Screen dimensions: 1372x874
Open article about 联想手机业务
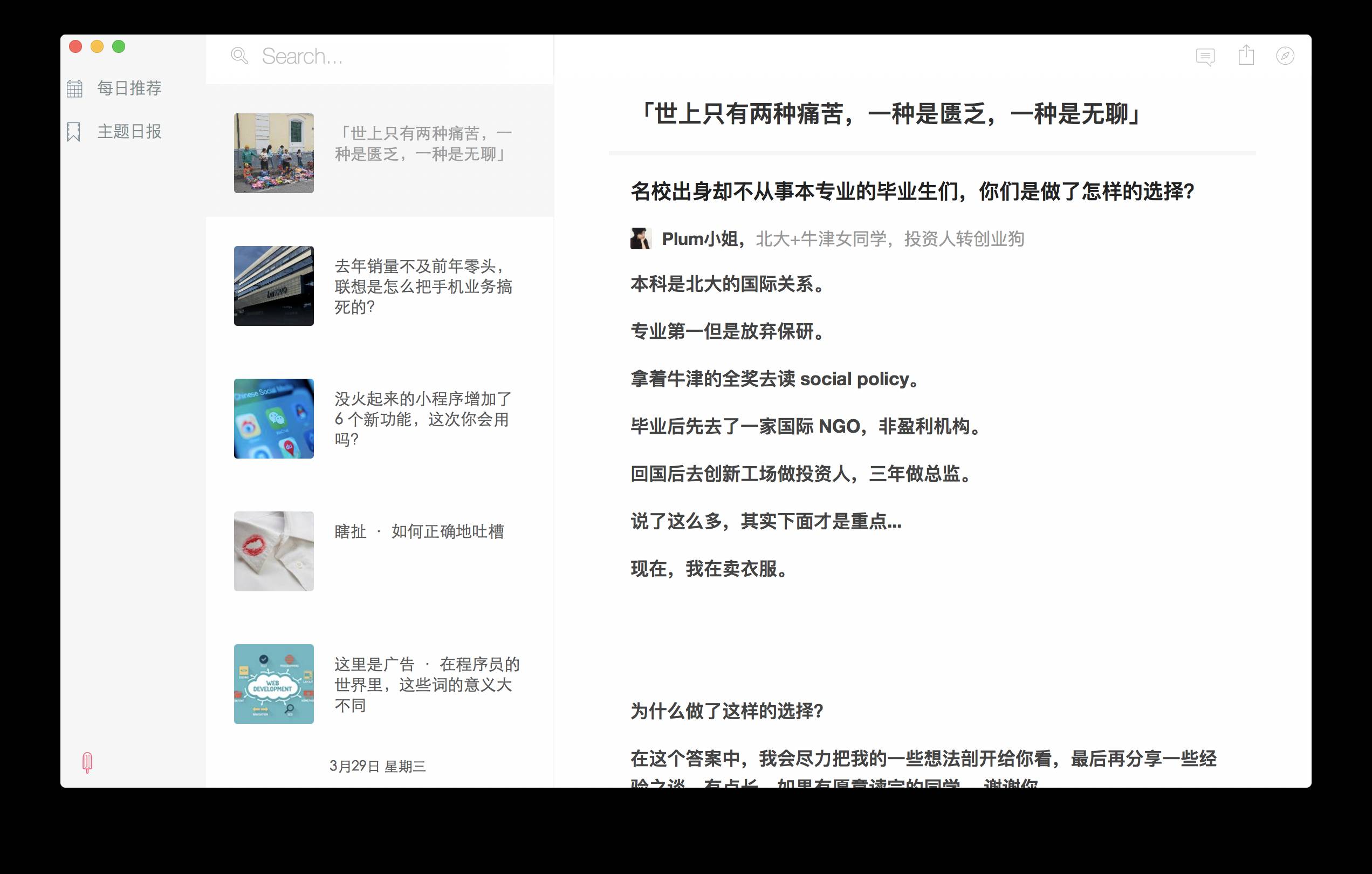(423, 286)
